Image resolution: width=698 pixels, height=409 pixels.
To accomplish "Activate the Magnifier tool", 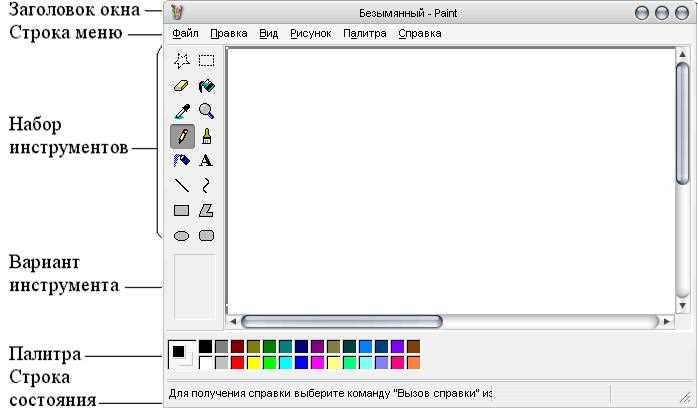I will (x=206, y=111).
